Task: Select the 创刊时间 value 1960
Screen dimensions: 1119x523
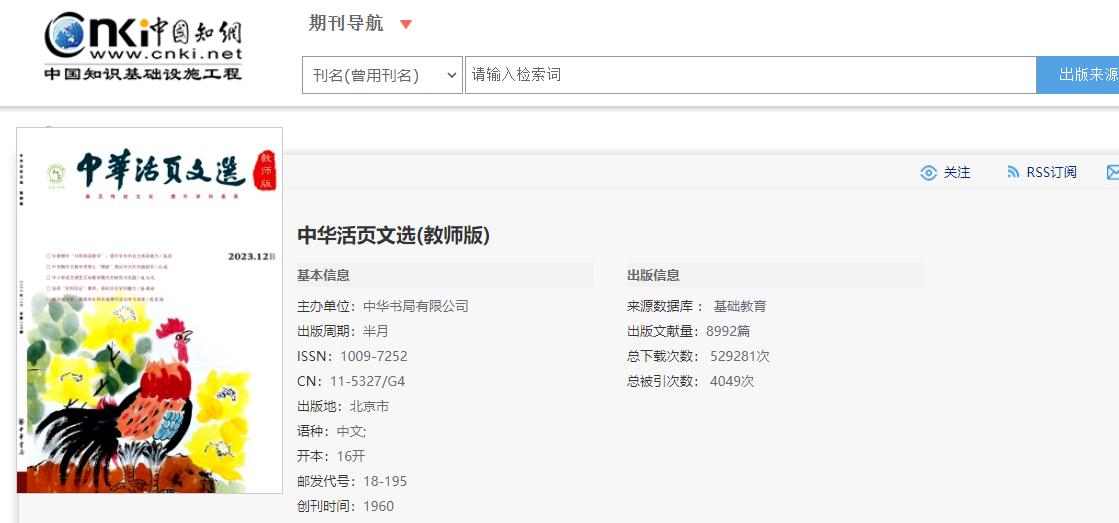Action: click(378, 507)
